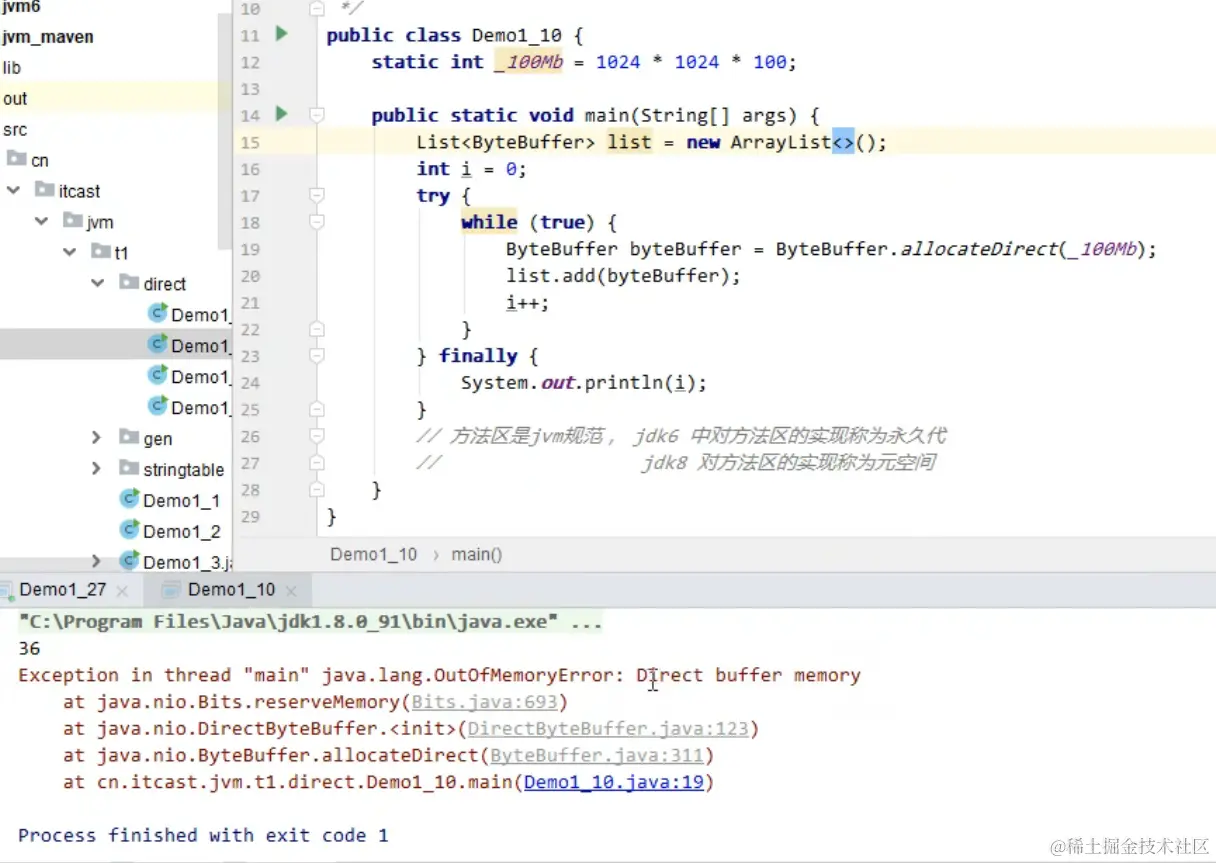Expand the stringtable package node
The image size is (1216, 863).
(97, 469)
